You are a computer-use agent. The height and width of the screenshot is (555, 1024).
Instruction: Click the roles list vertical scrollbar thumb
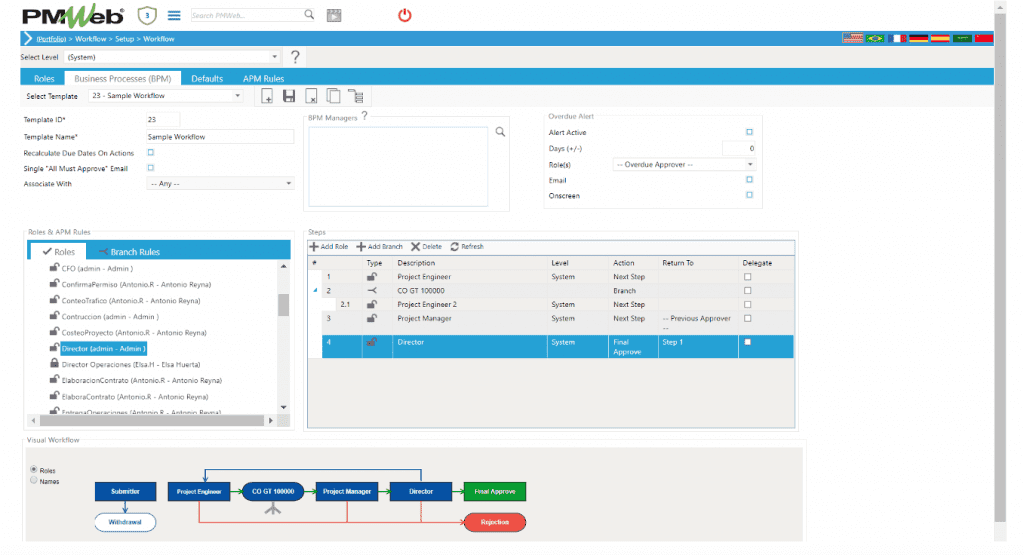pos(283,304)
